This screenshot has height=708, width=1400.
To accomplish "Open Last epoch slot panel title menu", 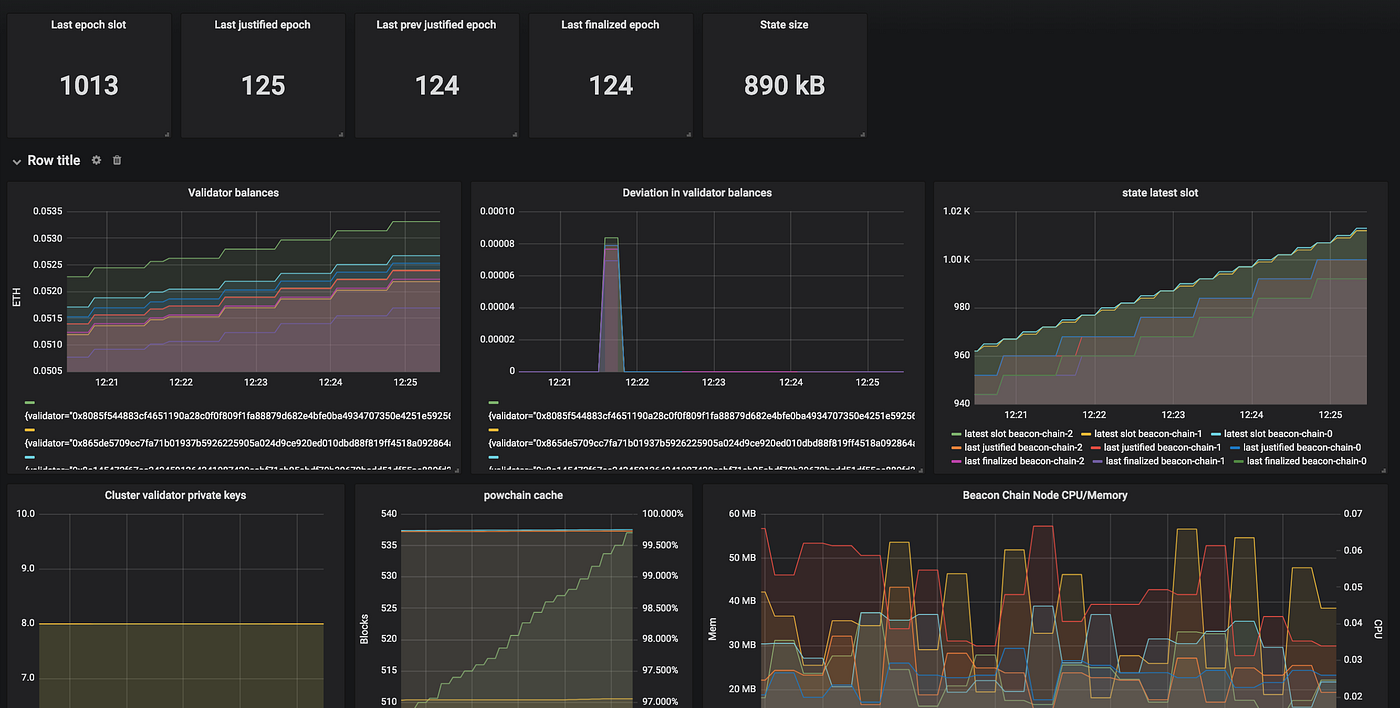I will pyautogui.click(x=88, y=24).
